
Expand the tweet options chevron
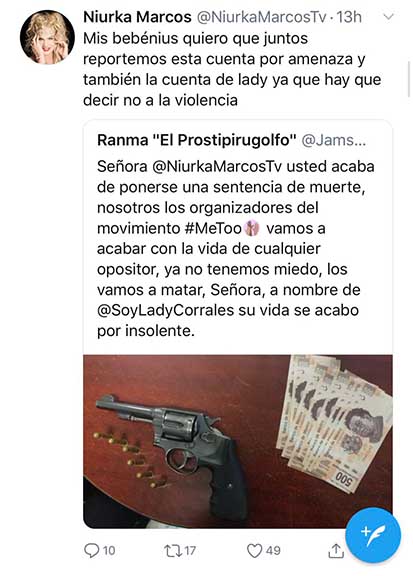pyautogui.click(x=388, y=17)
